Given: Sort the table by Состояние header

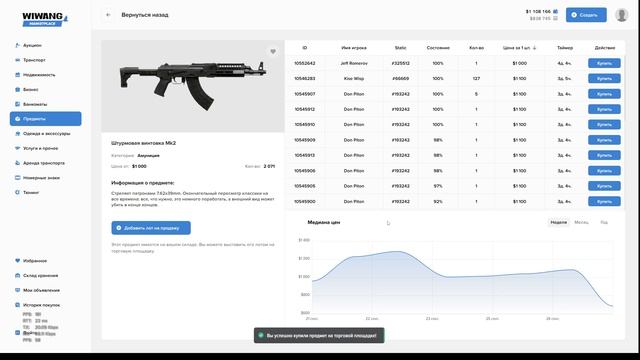Looking at the screenshot, I should point(438,48).
